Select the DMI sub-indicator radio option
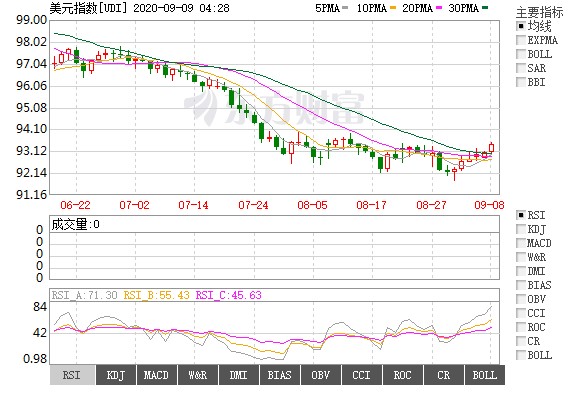The image size is (571, 398). pyautogui.click(x=521, y=271)
